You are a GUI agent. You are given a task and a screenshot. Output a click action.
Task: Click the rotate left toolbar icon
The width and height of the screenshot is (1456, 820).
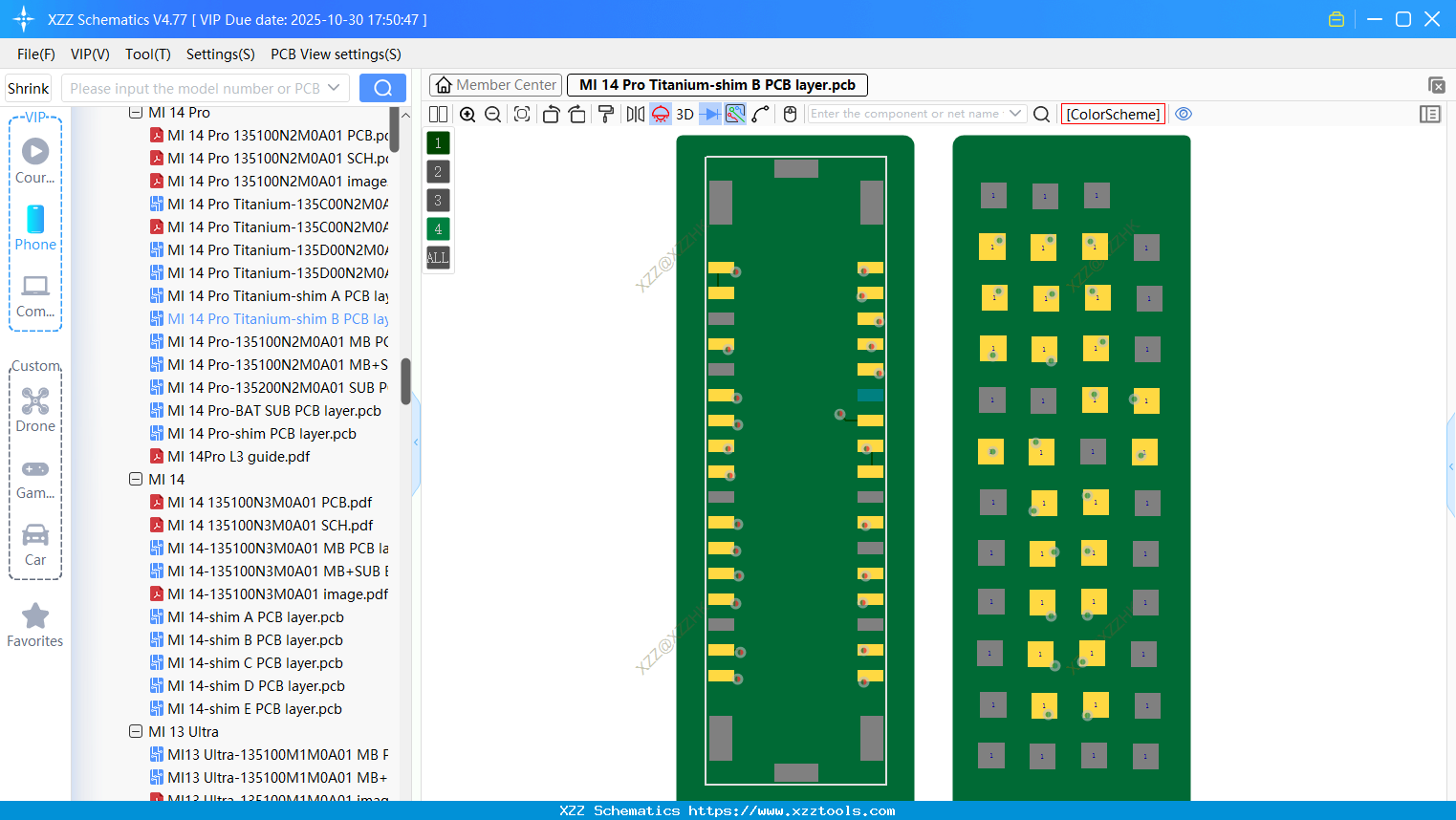point(551,114)
